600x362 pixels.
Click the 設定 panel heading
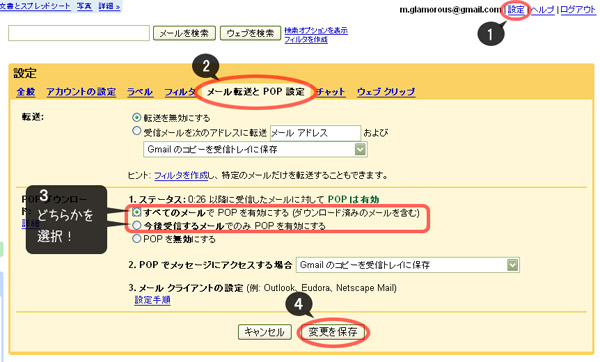(x=25, y=73)
